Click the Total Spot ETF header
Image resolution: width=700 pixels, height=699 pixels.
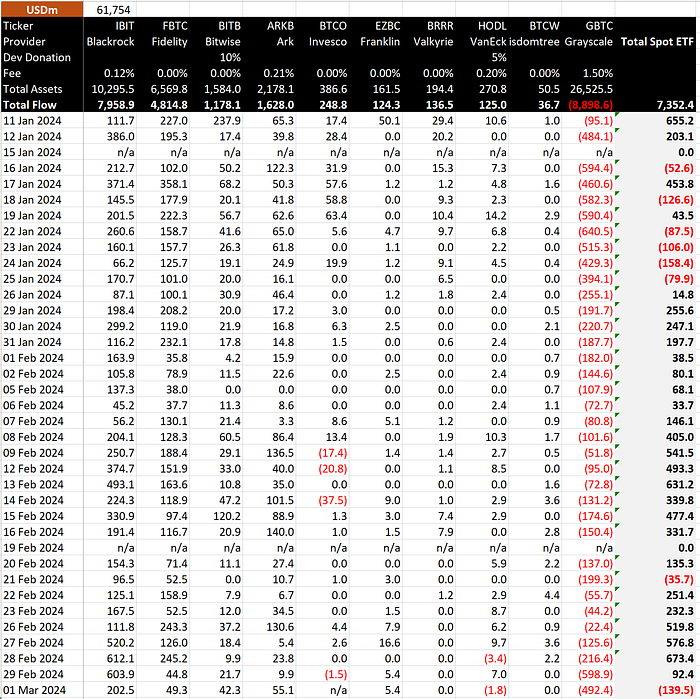pos(659,42)
